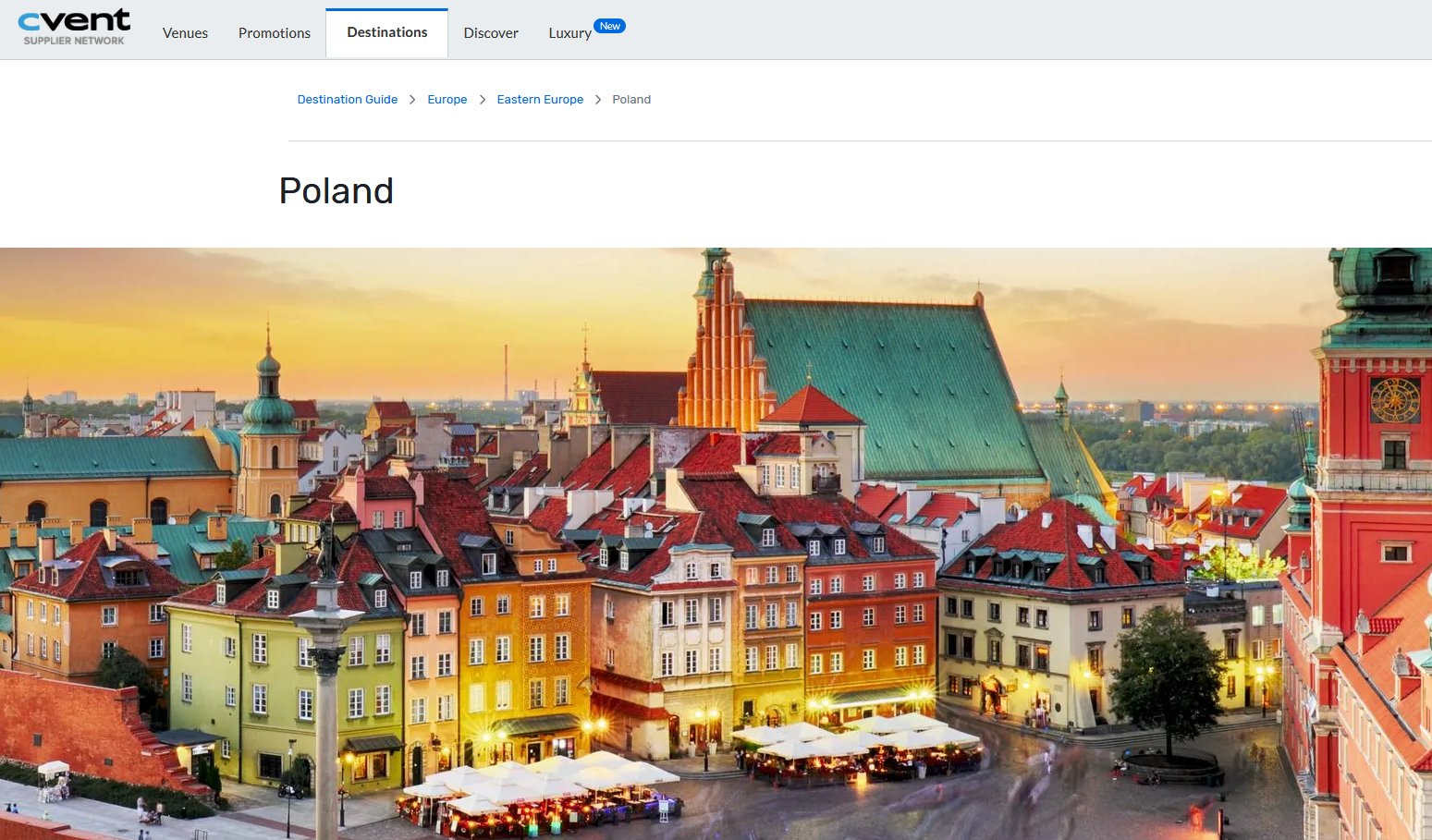
Task: Navigate to Europe via breadcrumb
Action: point(447,100)
